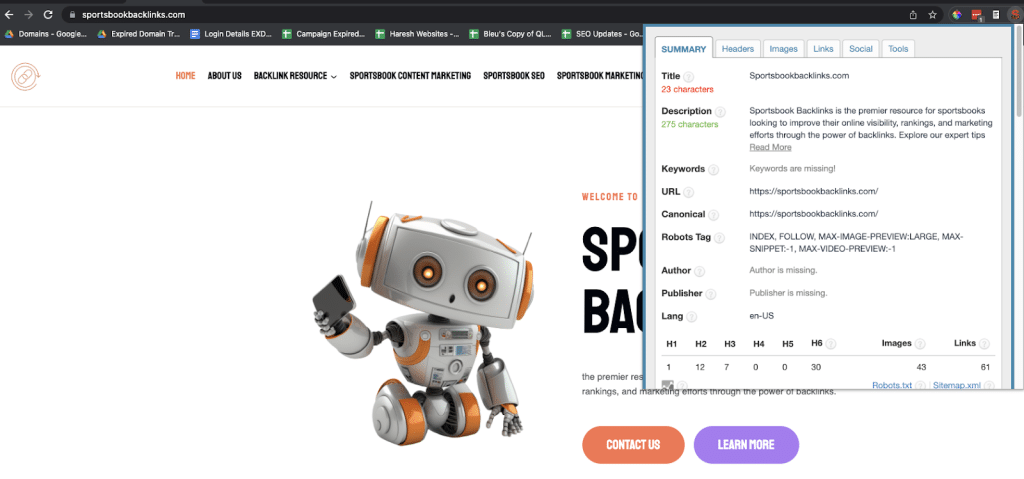Click the browser back arrow
This screenshot has height=479, width=1024.
pyautogui.click(x=9, y=15)
